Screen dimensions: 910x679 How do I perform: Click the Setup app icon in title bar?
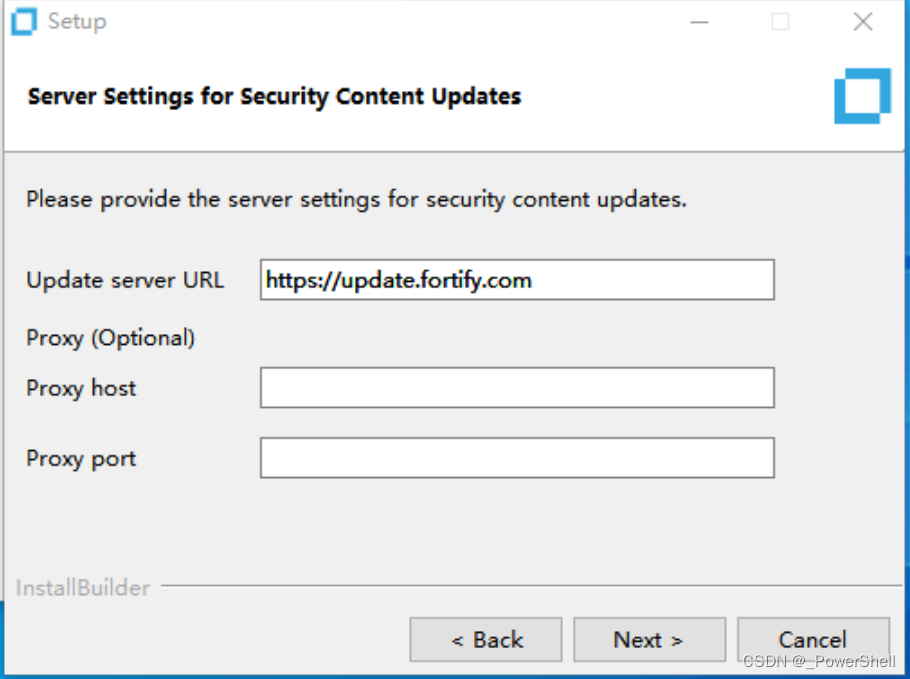click(24, 22)
